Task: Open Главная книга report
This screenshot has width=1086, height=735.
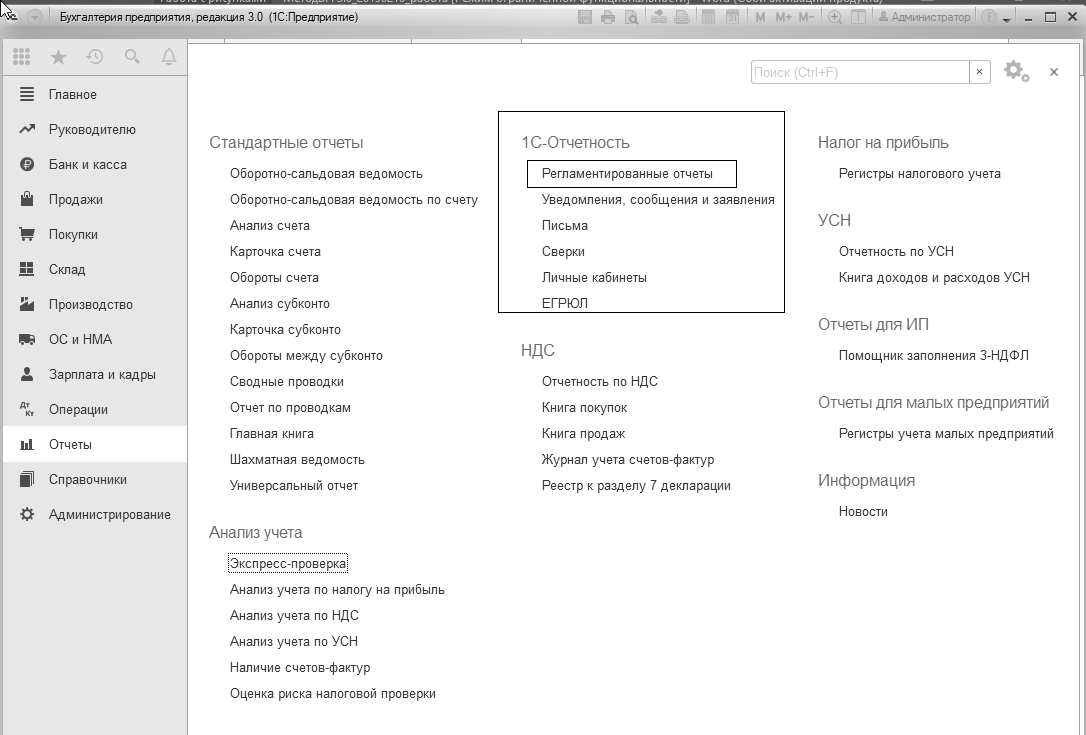Action: point(272,434)
